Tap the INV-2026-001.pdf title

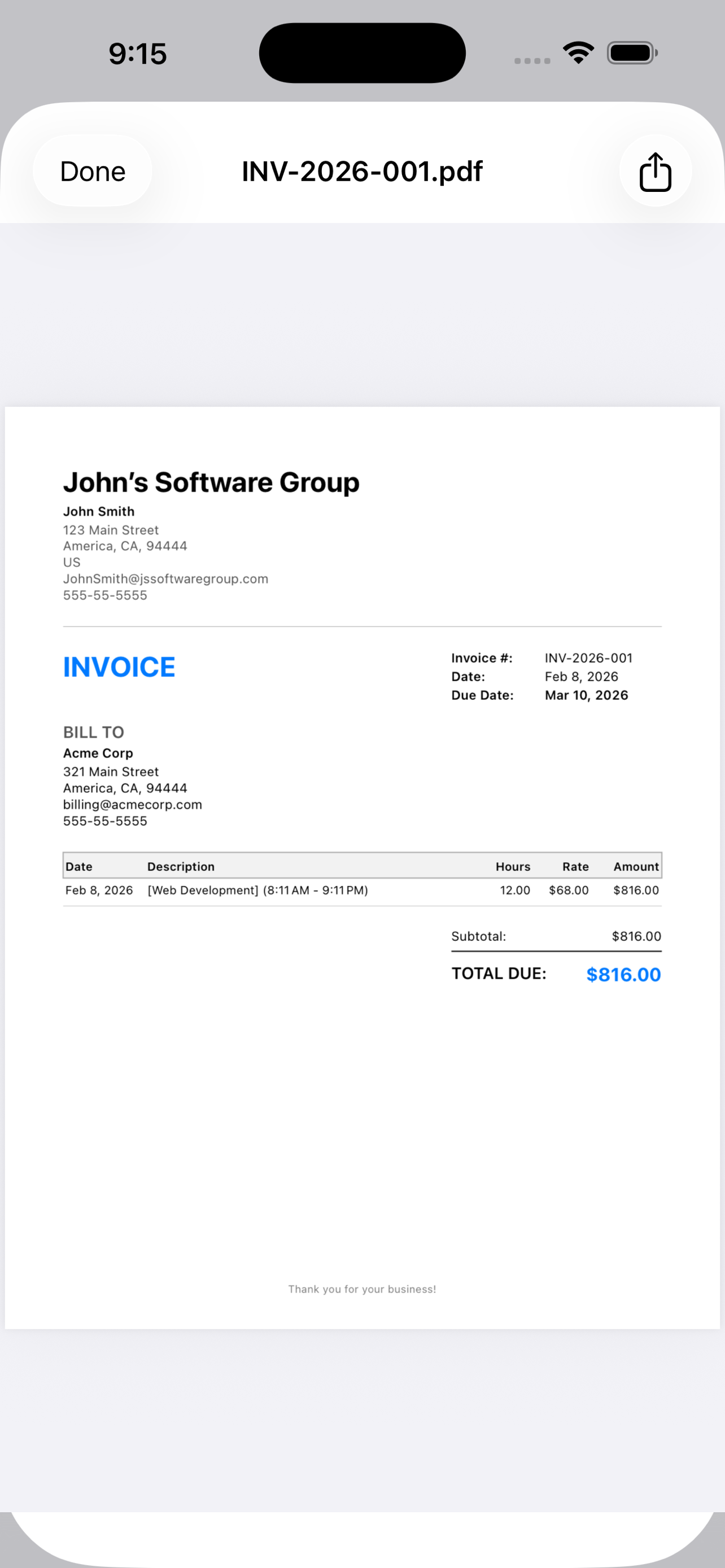(x=362, y=171)
